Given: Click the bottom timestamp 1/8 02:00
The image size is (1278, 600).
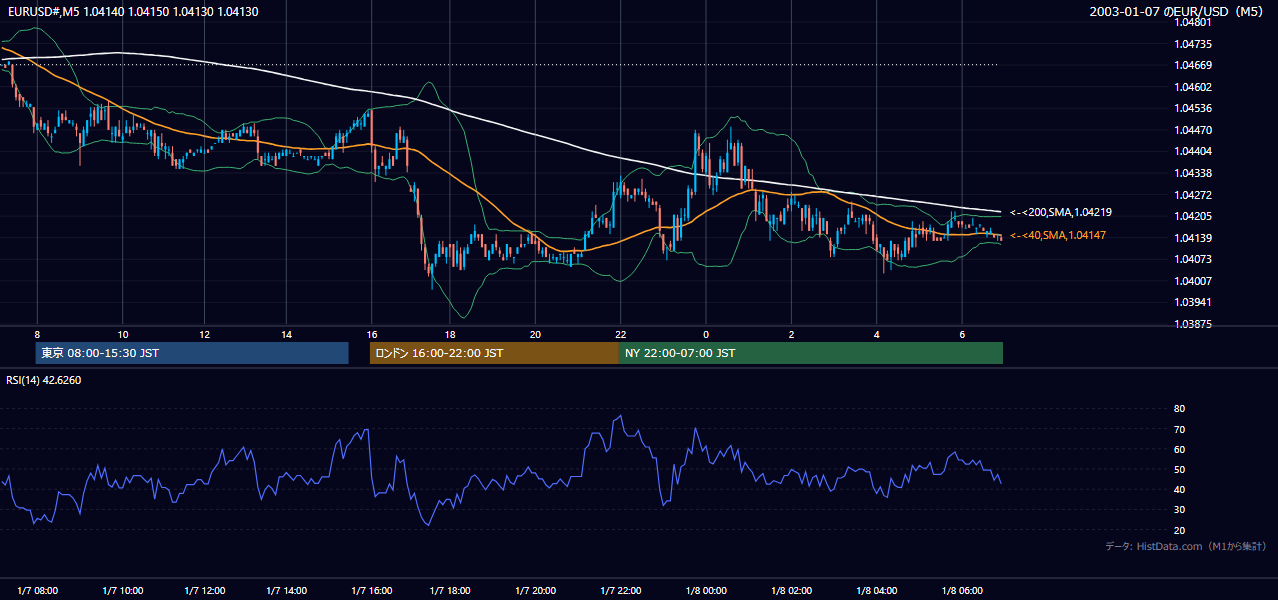Looking at the screenshot, I should (x=791, y=590).
